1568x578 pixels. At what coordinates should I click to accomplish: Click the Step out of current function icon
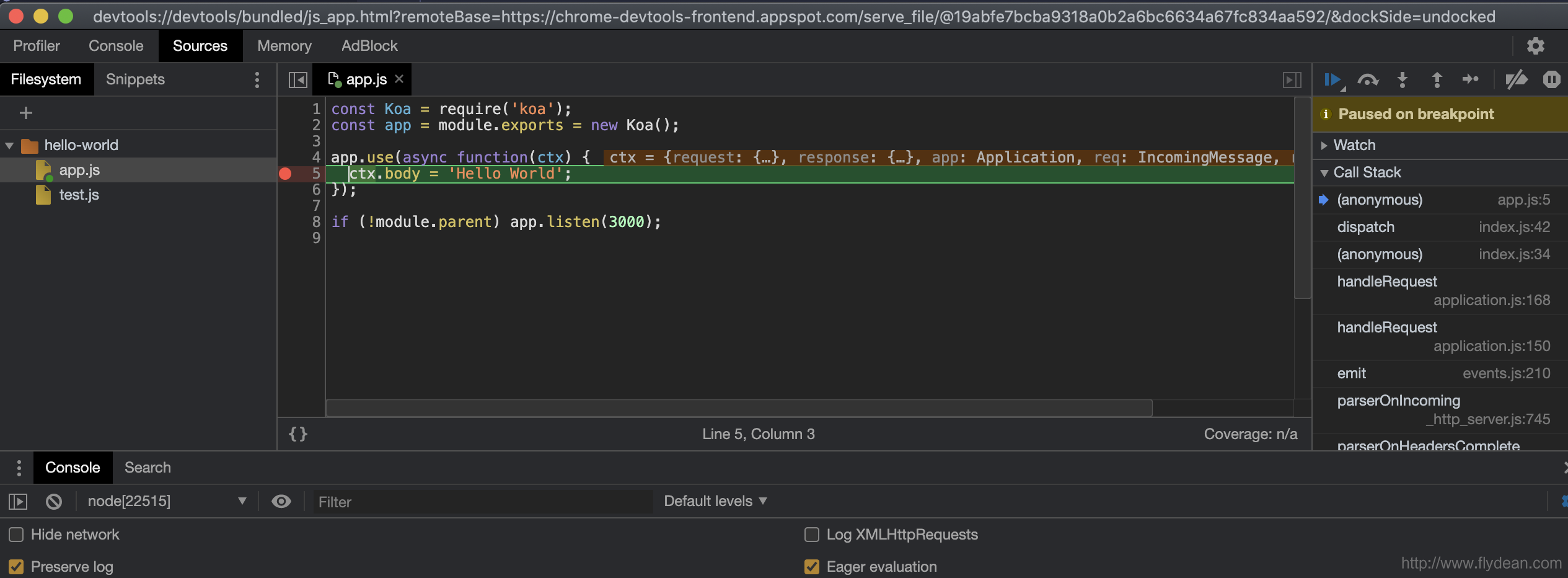[1437, 79]
